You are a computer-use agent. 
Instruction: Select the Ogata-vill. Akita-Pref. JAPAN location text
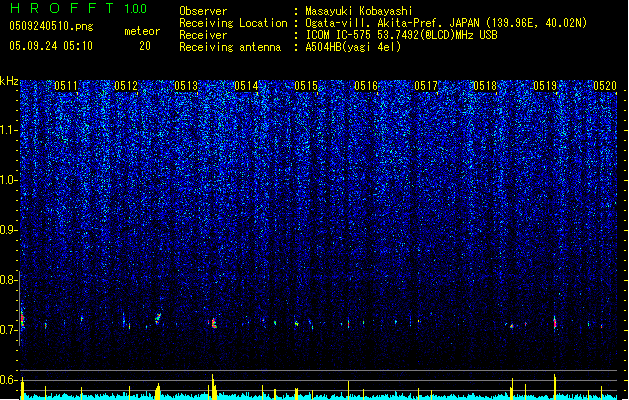446,23
